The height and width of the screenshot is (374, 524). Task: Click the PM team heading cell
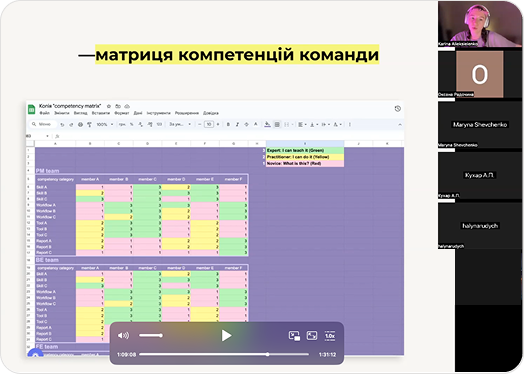click(47, 171)
